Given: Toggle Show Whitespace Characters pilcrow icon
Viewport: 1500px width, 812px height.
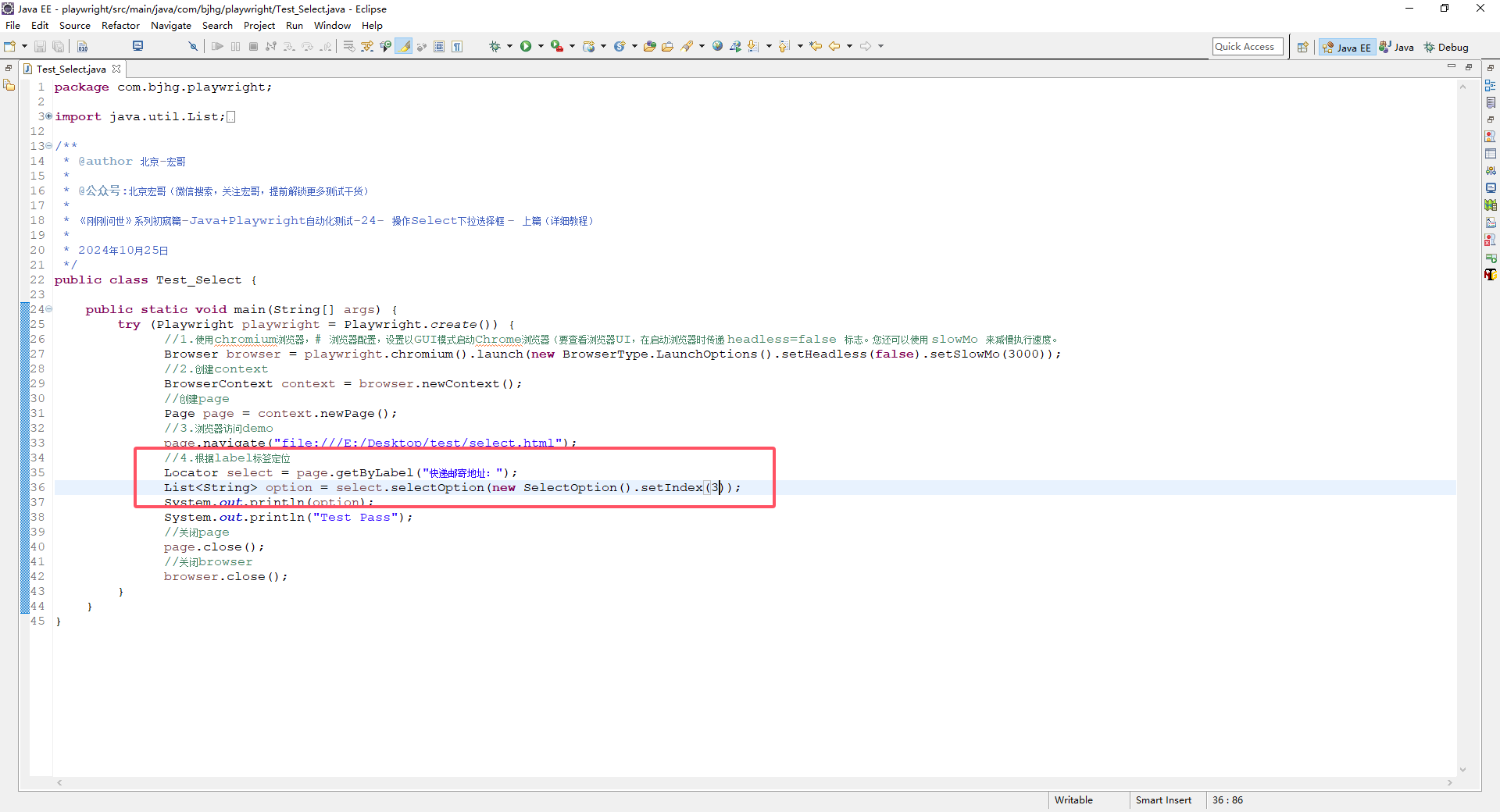Looking at the screenshot, I should click(x=457, y=47).
